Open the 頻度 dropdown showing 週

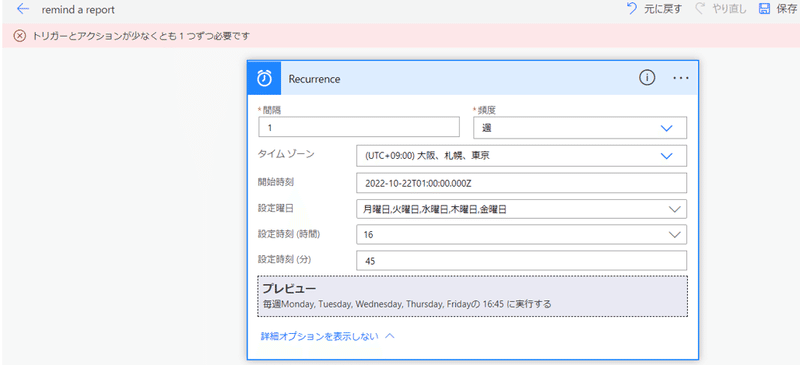click(x=580, y=128)
